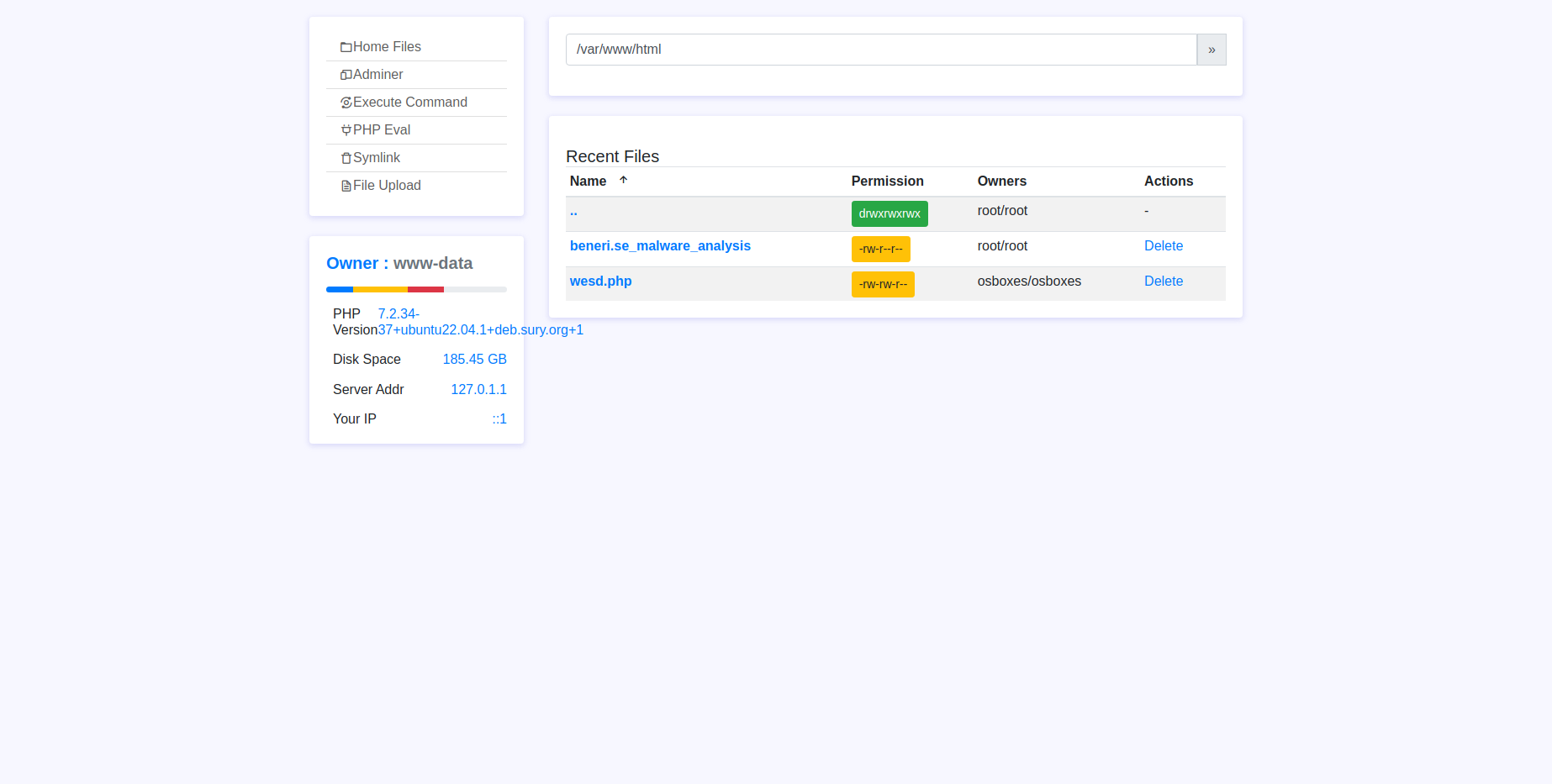Click the Actions column header
The height and width of the screenshot is (784, 1552).
pyautogui.click(x=1169, y=181)
